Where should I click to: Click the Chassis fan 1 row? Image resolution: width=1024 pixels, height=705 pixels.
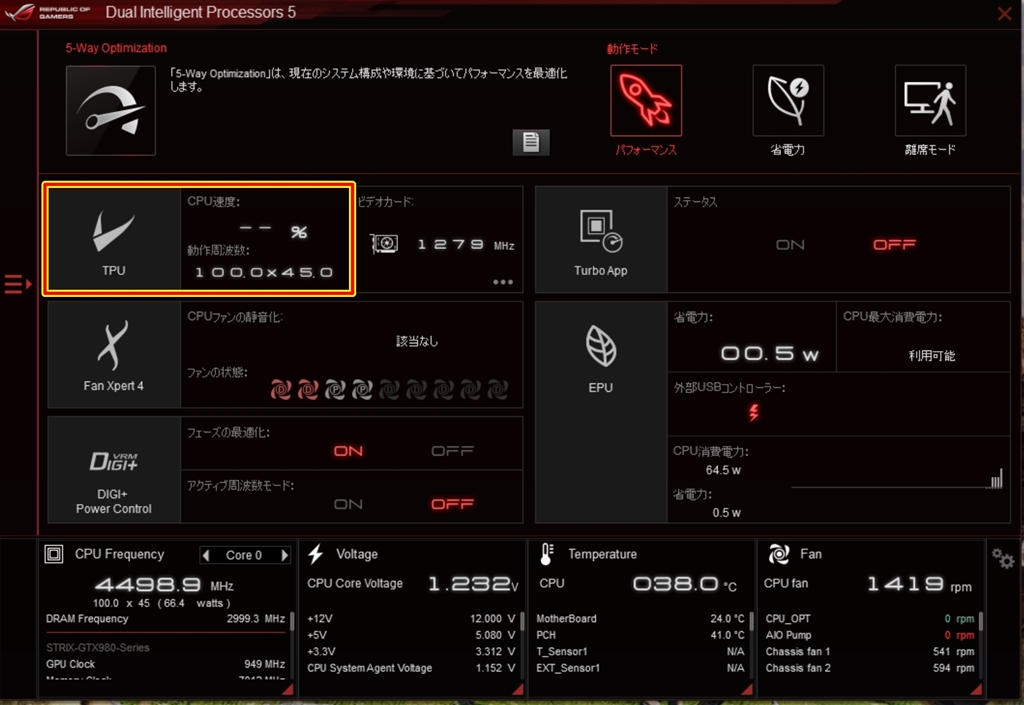[870, 651]
